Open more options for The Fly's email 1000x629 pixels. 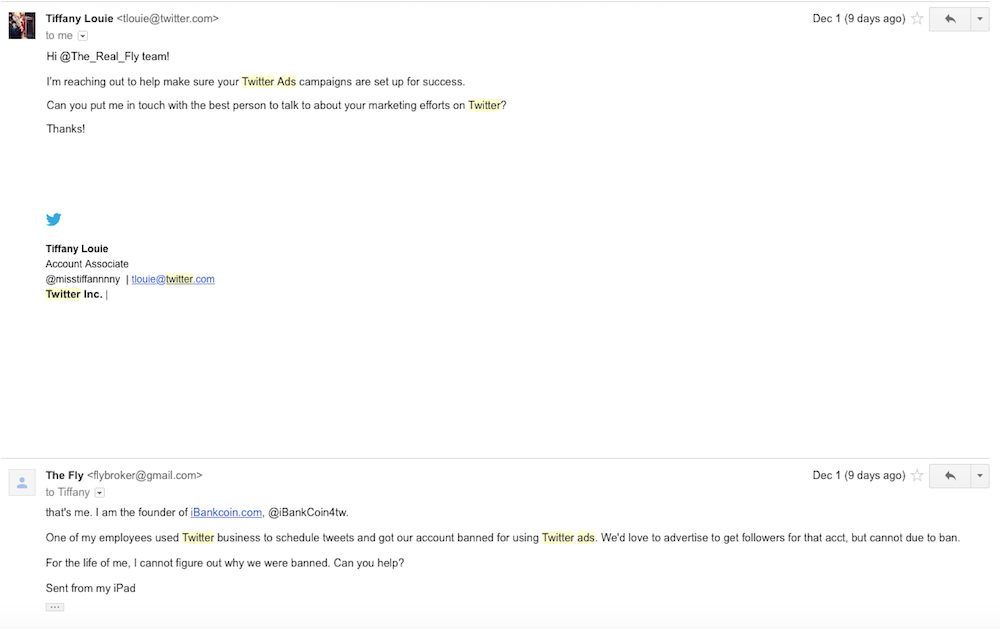coord(980,476)
